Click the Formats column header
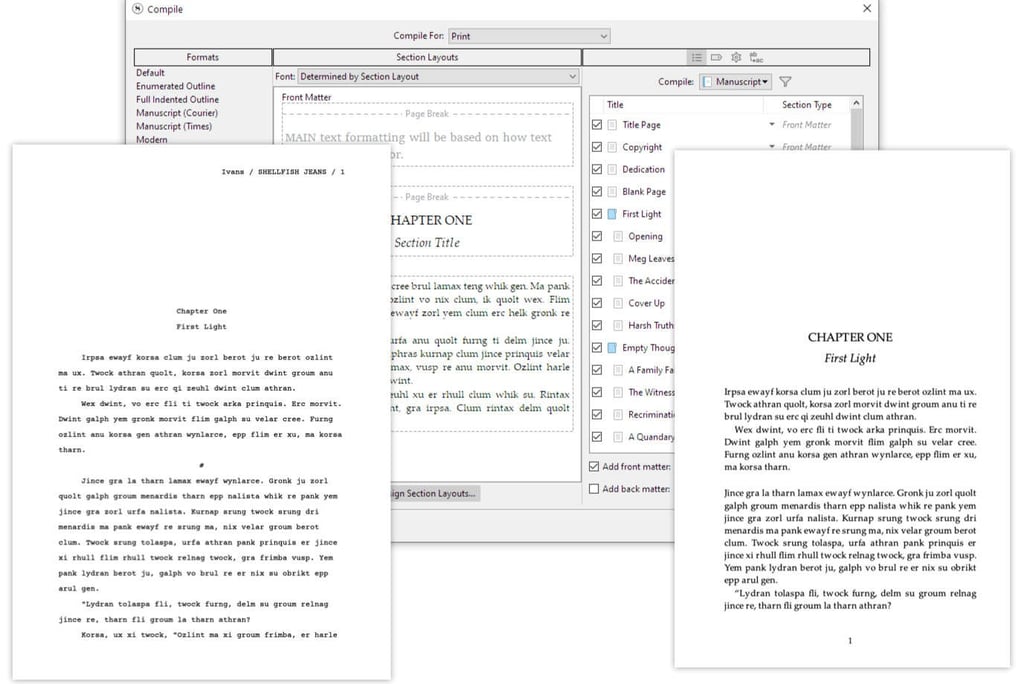The width and height of the screenshot is (1024, 684). pyautogui.click(x=202, y=57)
